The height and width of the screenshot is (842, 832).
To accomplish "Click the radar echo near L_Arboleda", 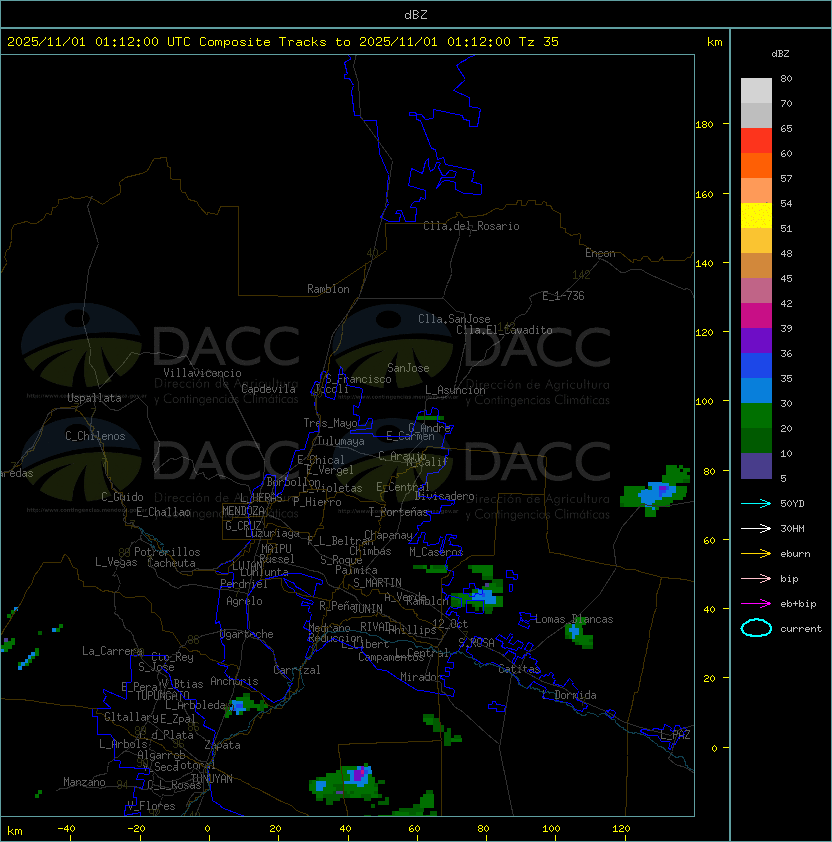I will (x=243, y=705).
